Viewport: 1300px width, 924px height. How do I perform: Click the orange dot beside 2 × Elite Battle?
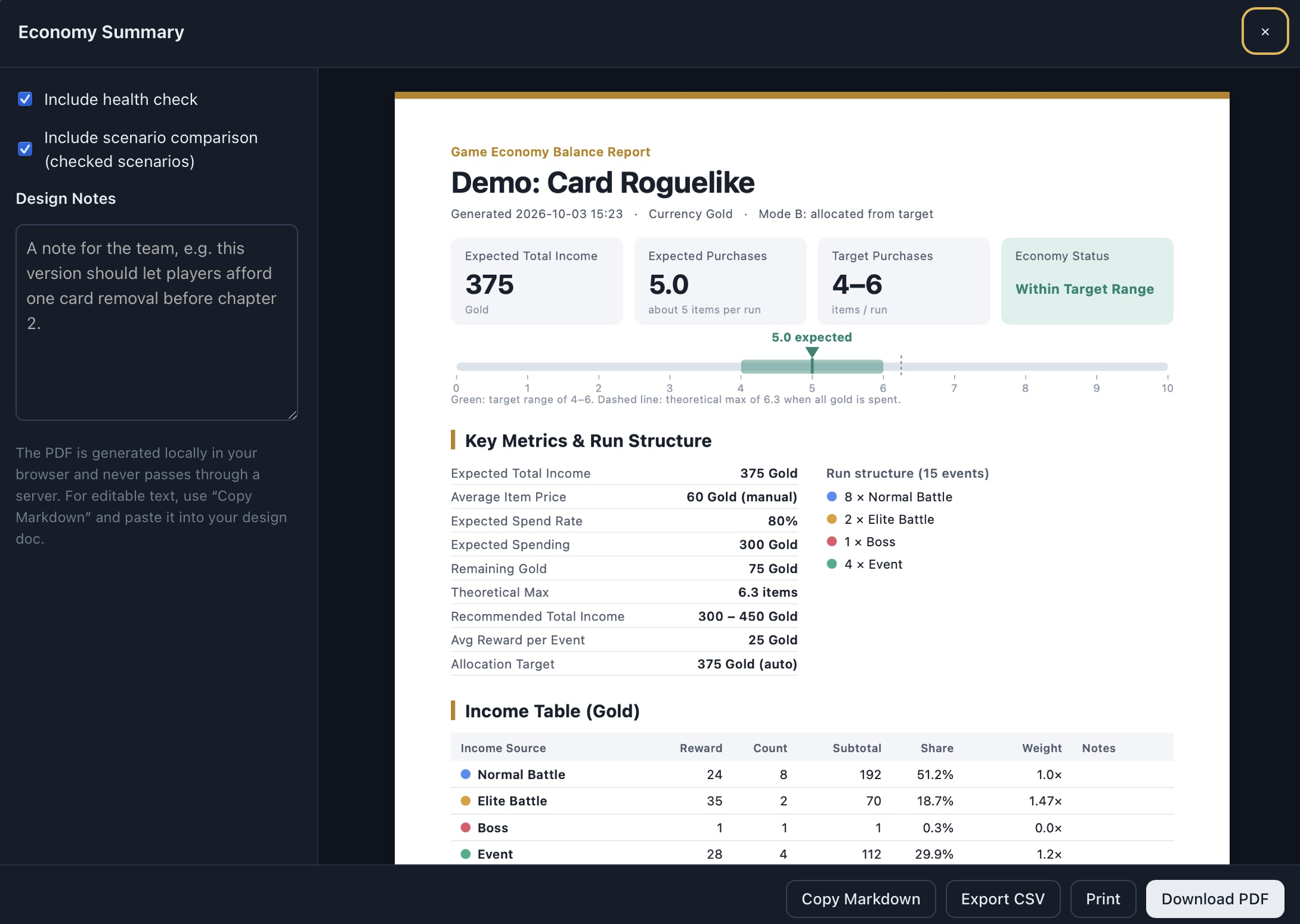point(832,519)
